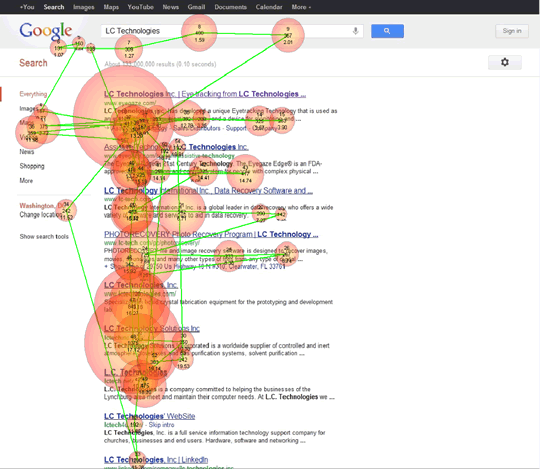Expand the More dropdown in top bar

click(x=301, y=7)
